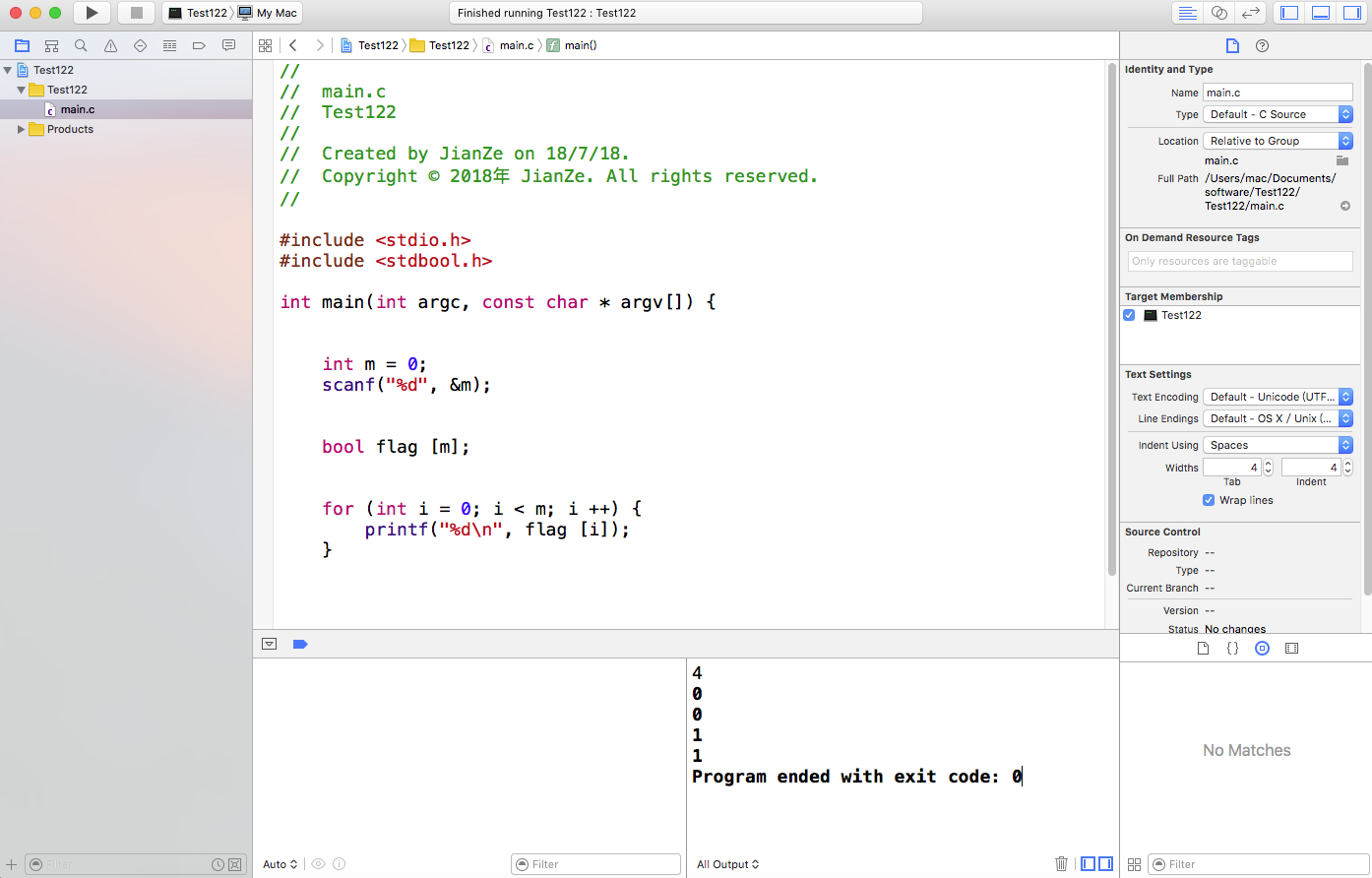Reveal the file path in Finder arrow
The height and width of the screenshot is (878, 1372).
click(1345, 206)
